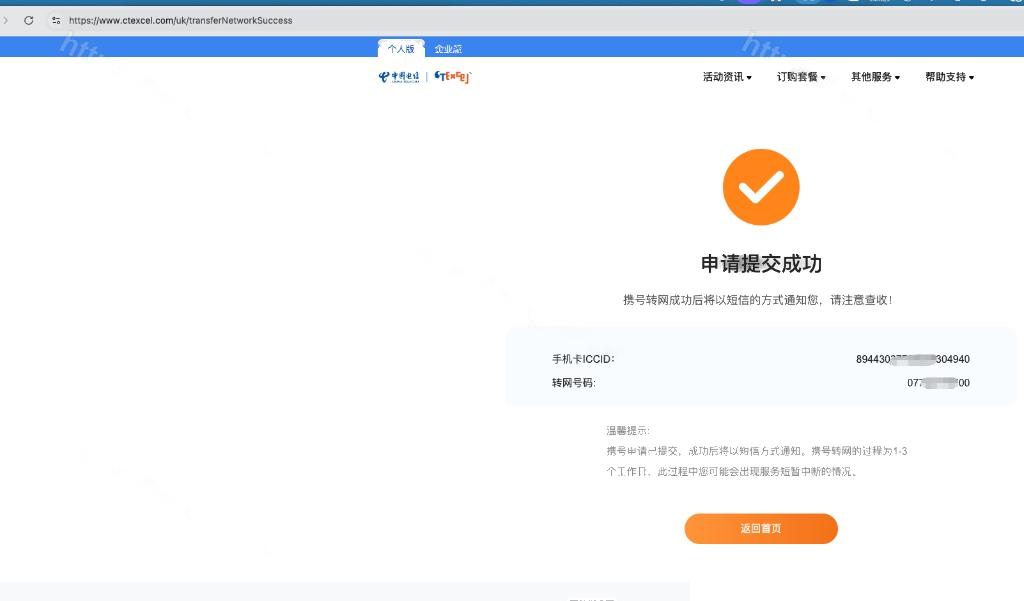Screen dimensions: 1024x601
Task: Click the 携号转网成功后 SMS notice text
Action: 758,300
